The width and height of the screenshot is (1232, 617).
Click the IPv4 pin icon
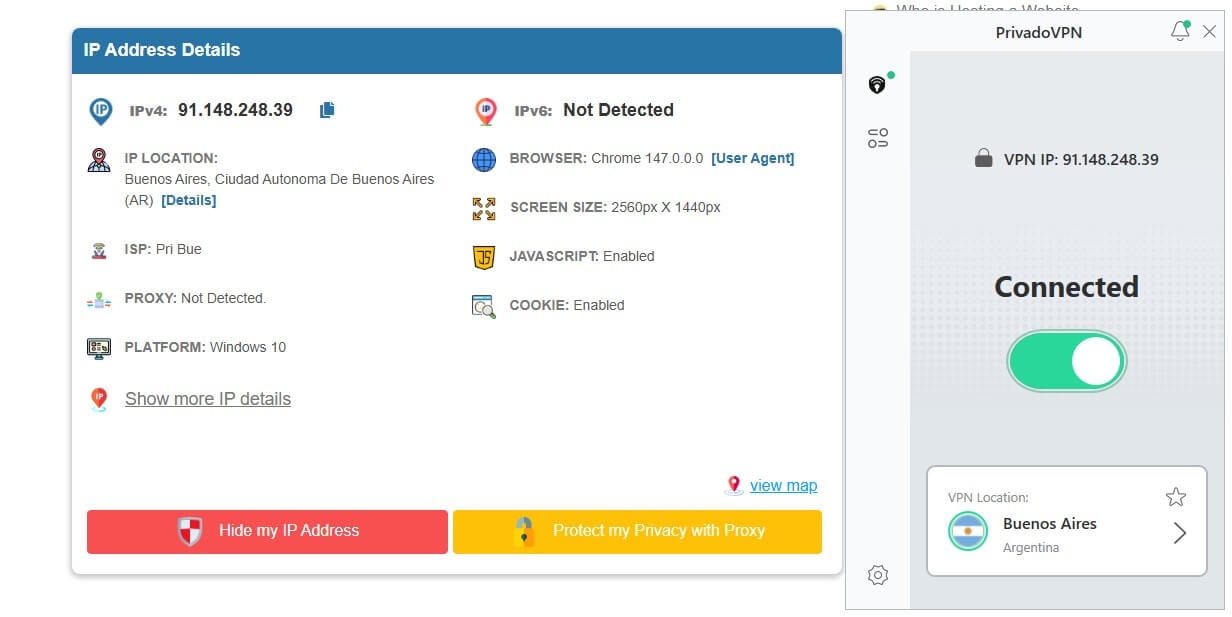[x=100, y=111]
